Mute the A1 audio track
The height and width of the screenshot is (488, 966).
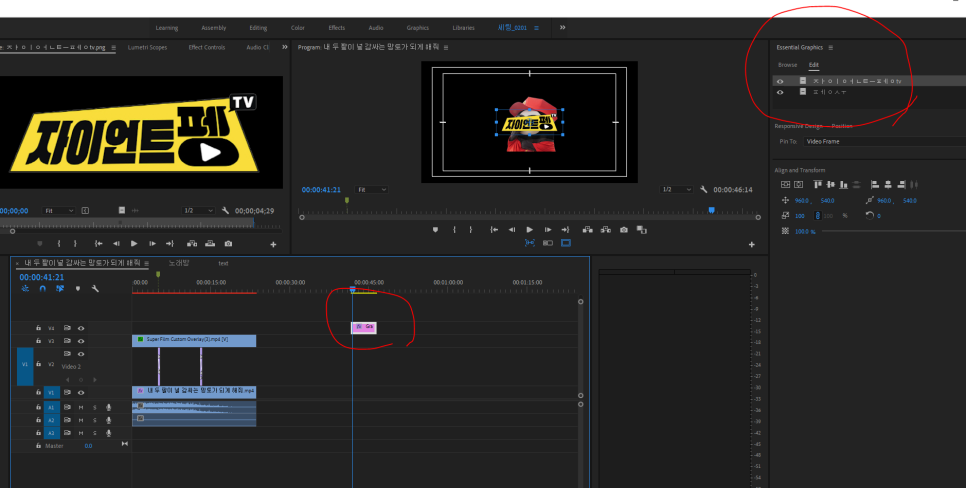[81, 407]
